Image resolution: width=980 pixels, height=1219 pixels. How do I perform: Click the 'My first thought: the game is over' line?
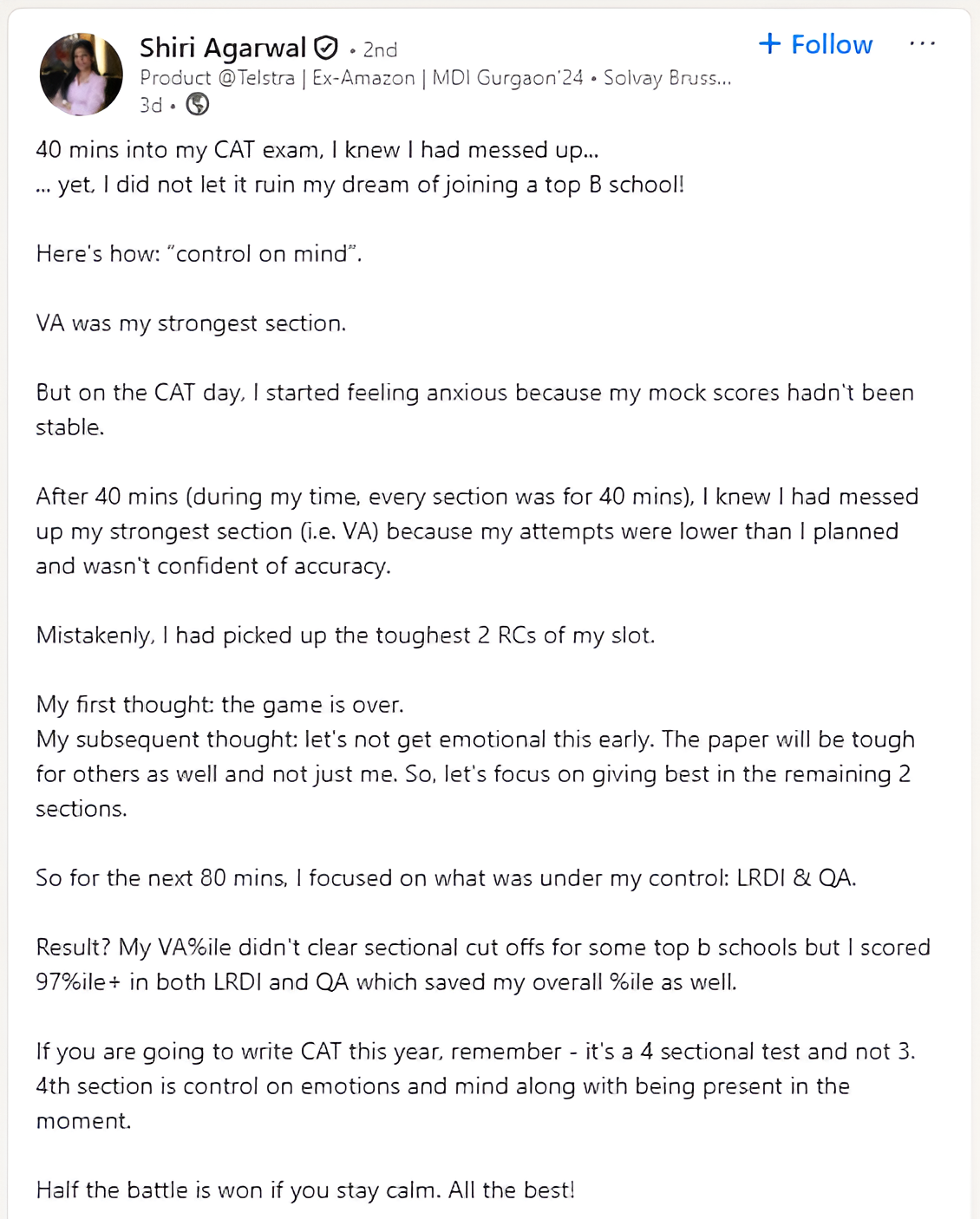coord(219,705)
